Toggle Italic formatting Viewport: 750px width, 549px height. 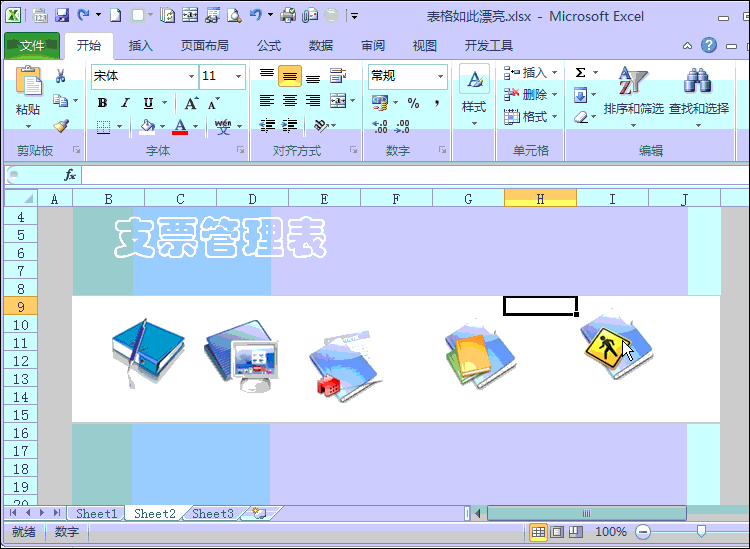click(x=125, y=103)
